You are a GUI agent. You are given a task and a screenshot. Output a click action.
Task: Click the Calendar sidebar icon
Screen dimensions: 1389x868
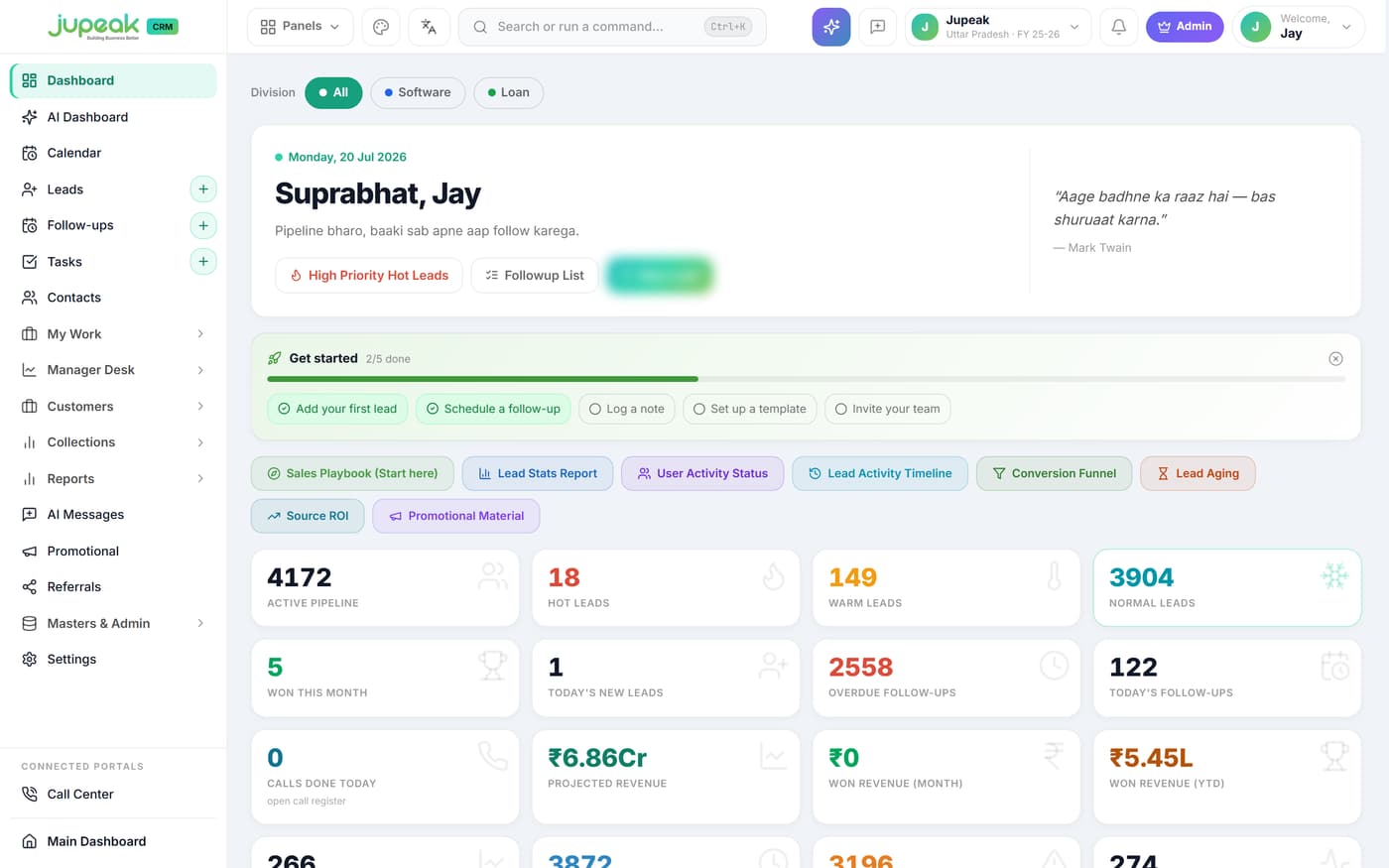tap(30, 153)
